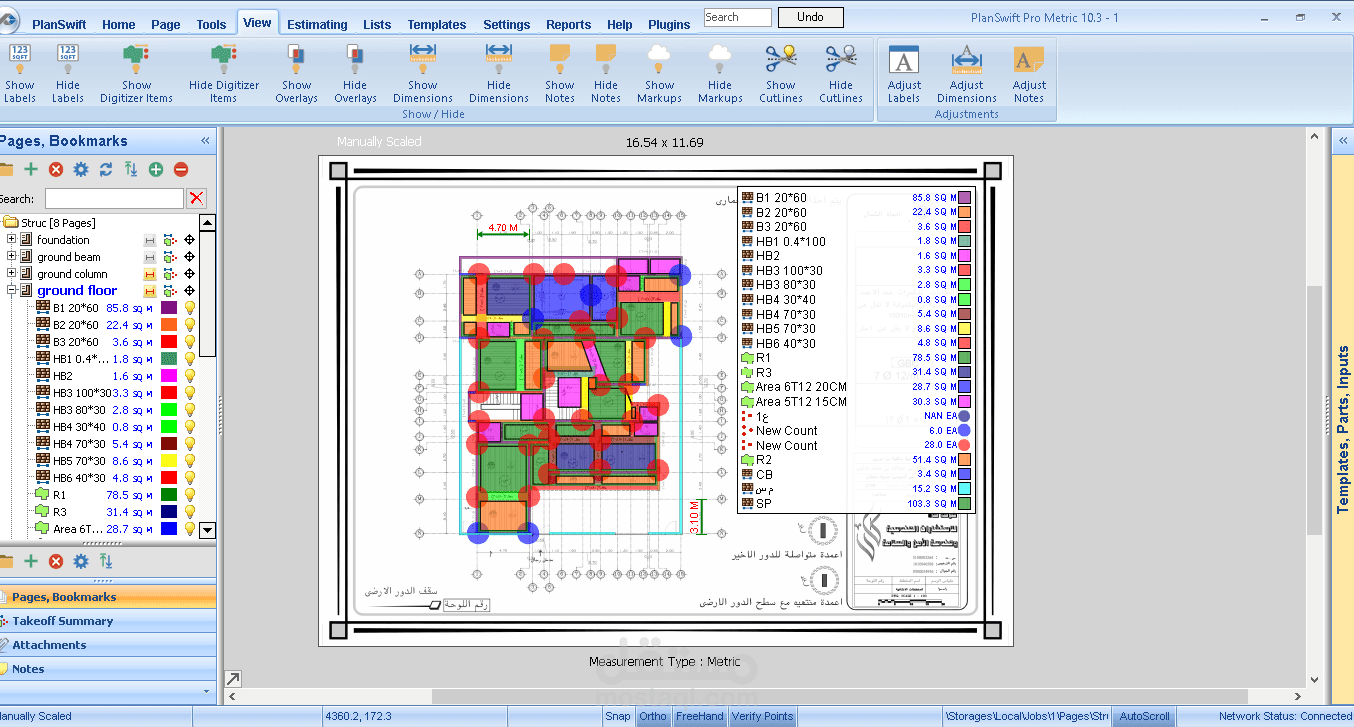Viewport: 1354px width, 727px height.
Task: Click yellow color swatch of HB5 70*30 in tree
Action: click(x=168, y=461)
